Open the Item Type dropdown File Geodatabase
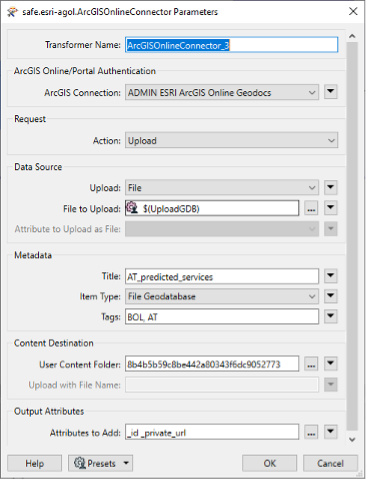Screen dimensions: 366x480 tap(222, 296)
